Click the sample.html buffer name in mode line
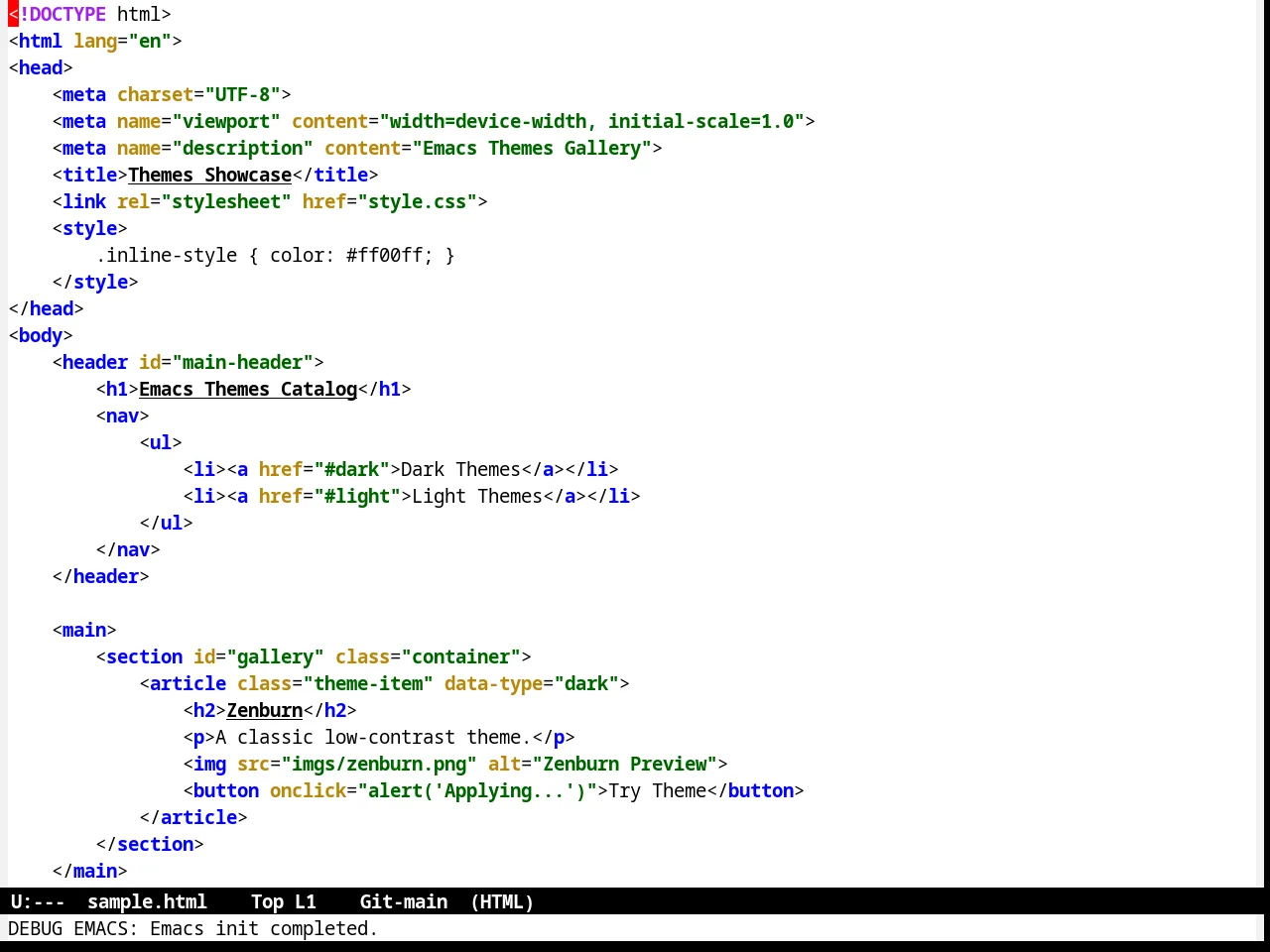1270x952 pixels. 147,901
